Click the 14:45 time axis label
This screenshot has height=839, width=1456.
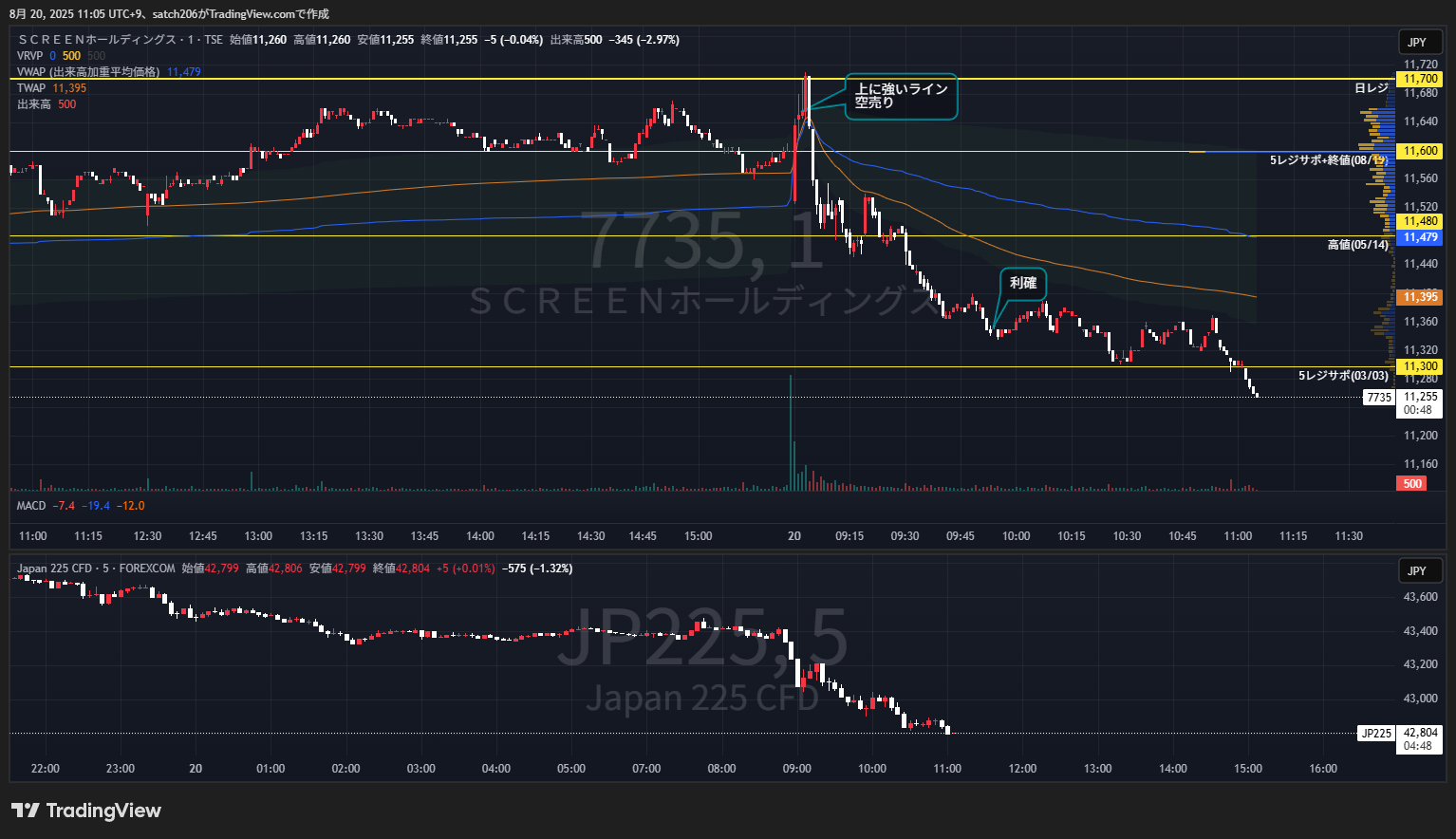(643, 536)
